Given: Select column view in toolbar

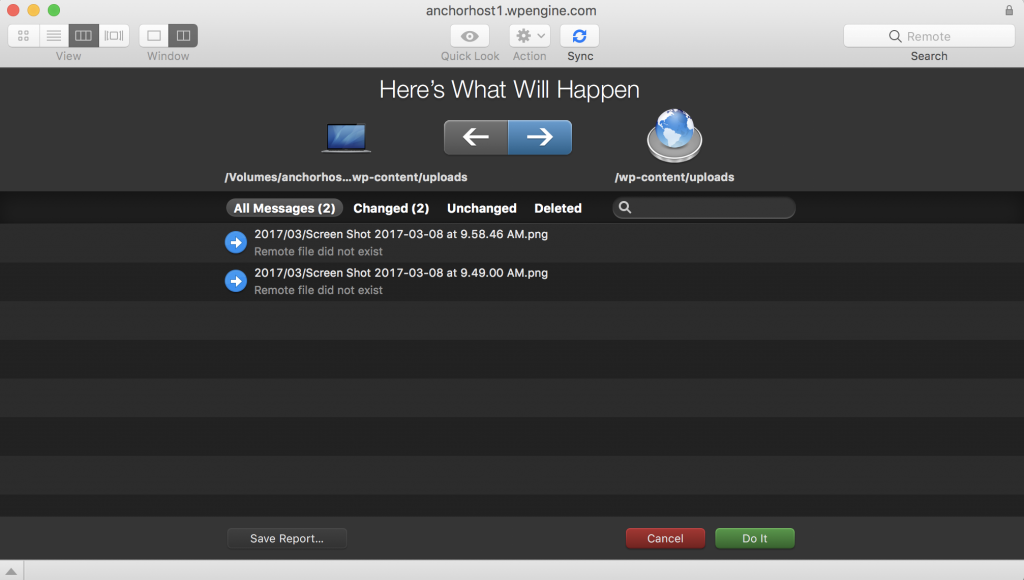Looking at the screenshot, I should point(84,36).
